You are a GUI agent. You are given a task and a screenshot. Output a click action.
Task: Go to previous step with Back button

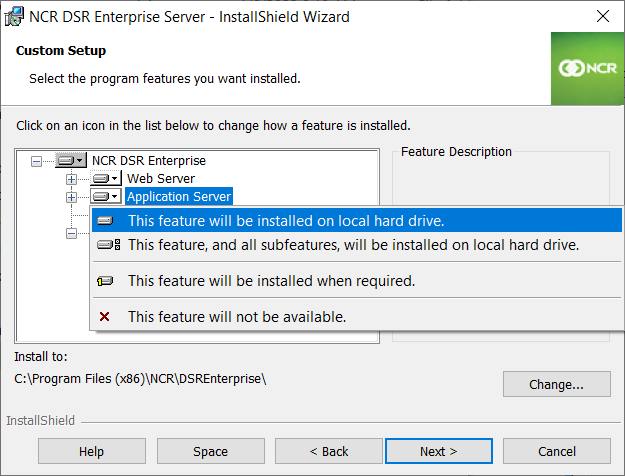click(x=328, y=451)
